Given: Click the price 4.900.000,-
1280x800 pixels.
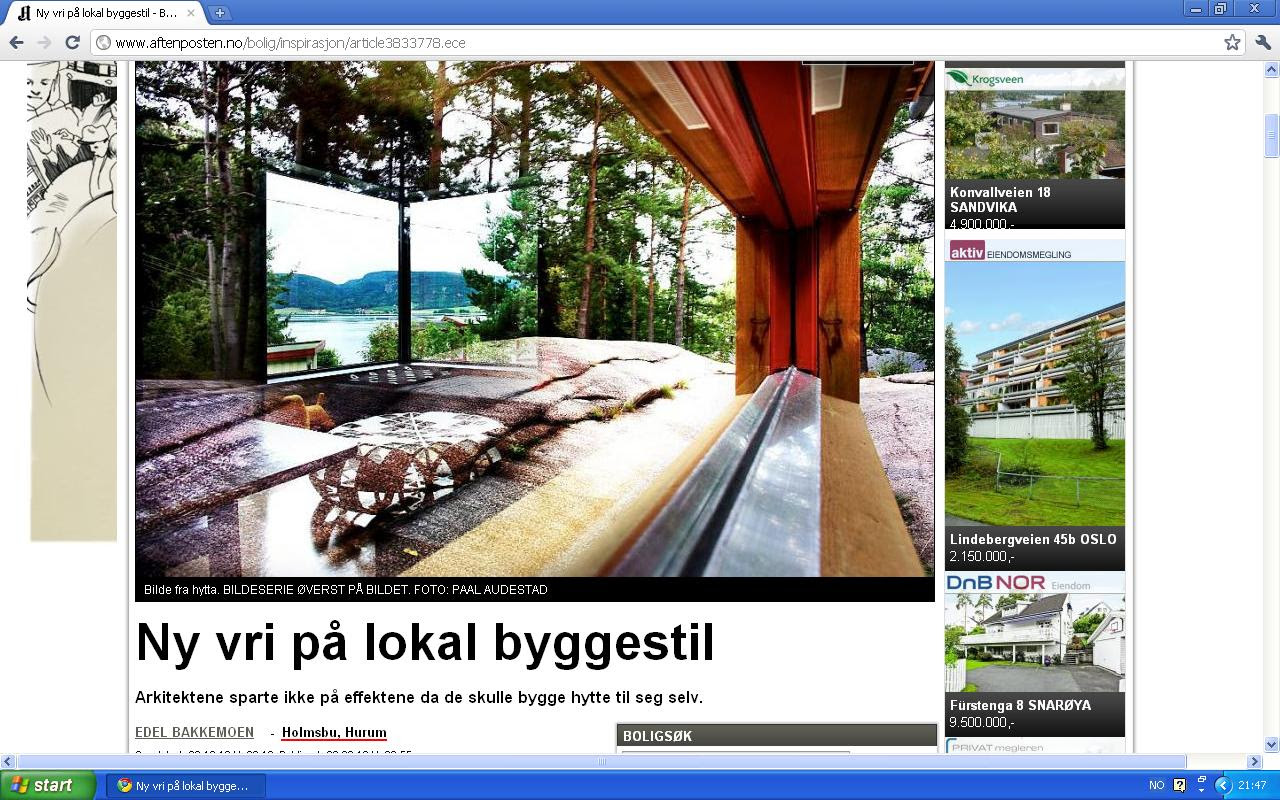Looking at the screenshot, I should (982, 224).
